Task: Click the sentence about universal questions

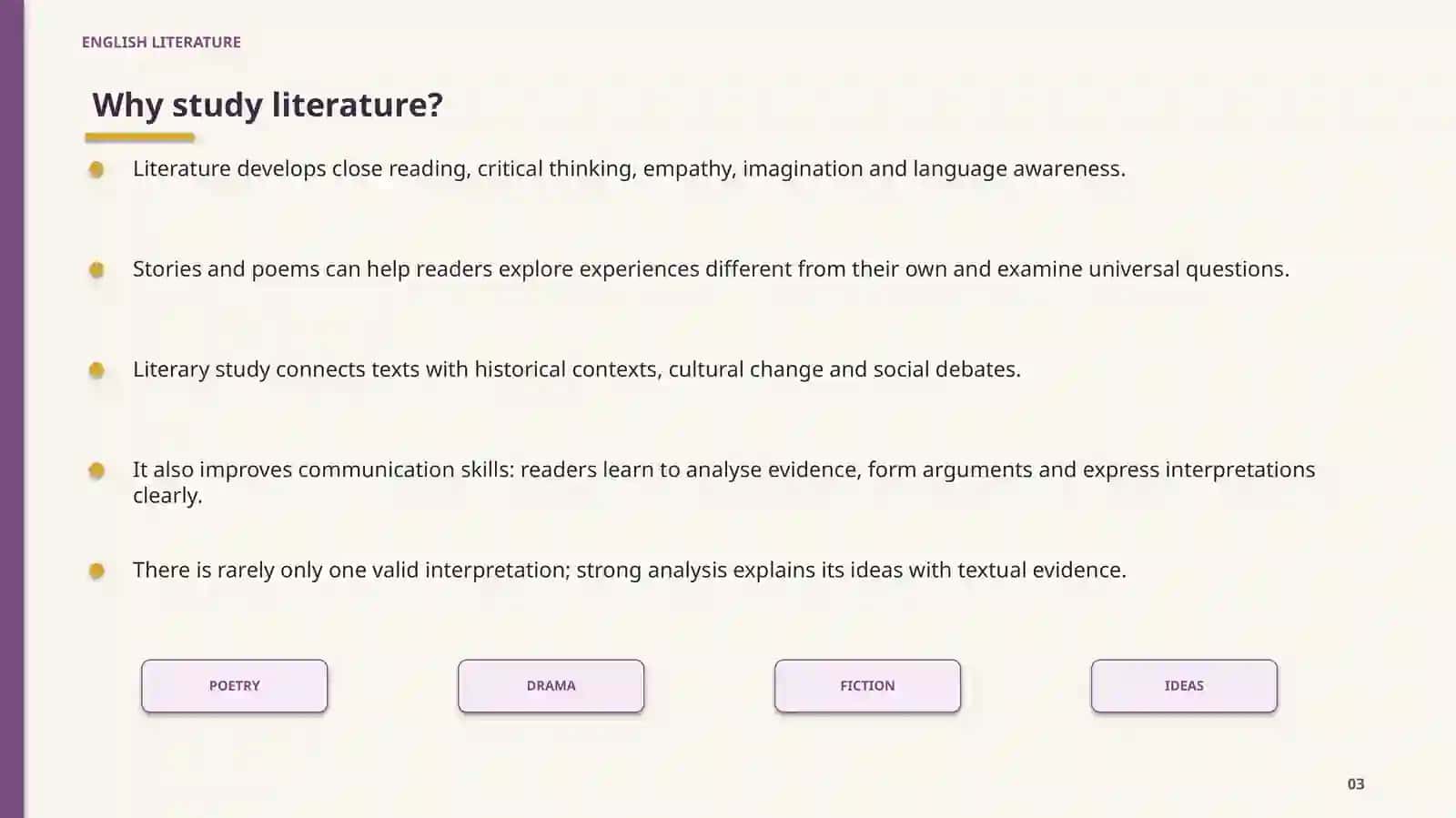Action: 711,269
